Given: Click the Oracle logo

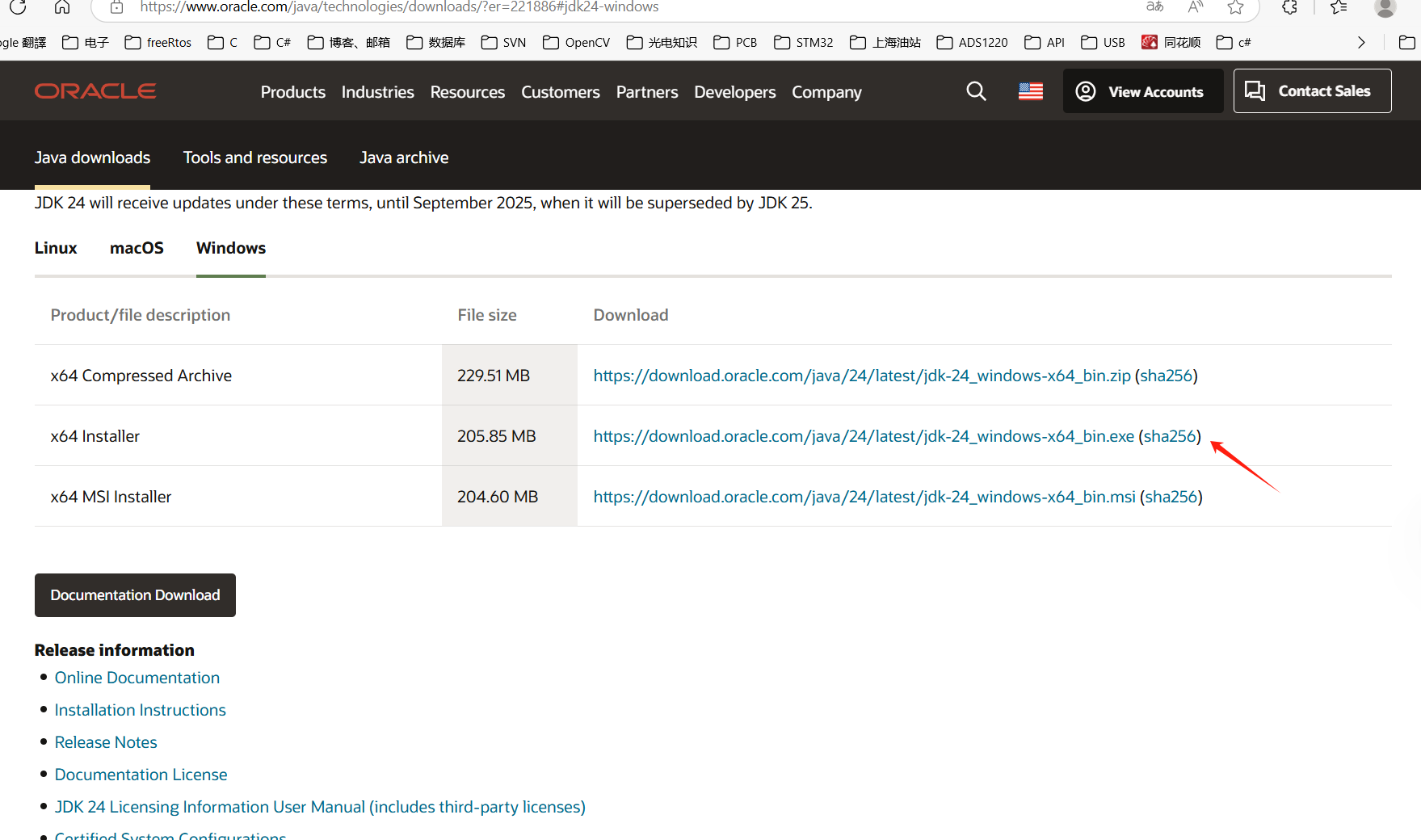Looking at the screenshot, I should 95,91.
